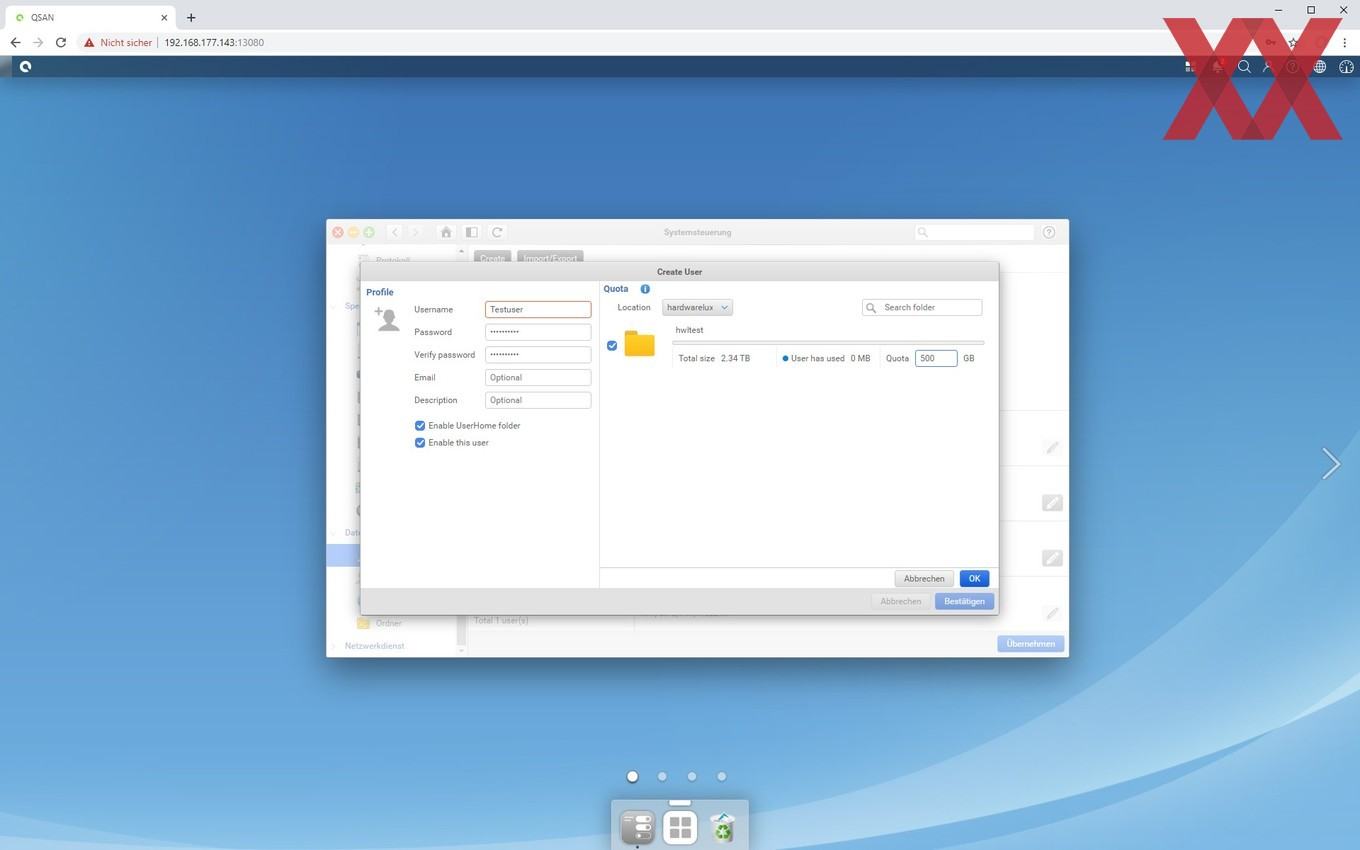Click the 'Total 1 user(s)' status text
Viewport: 1360px width, 850px height.
coord(501,621)
